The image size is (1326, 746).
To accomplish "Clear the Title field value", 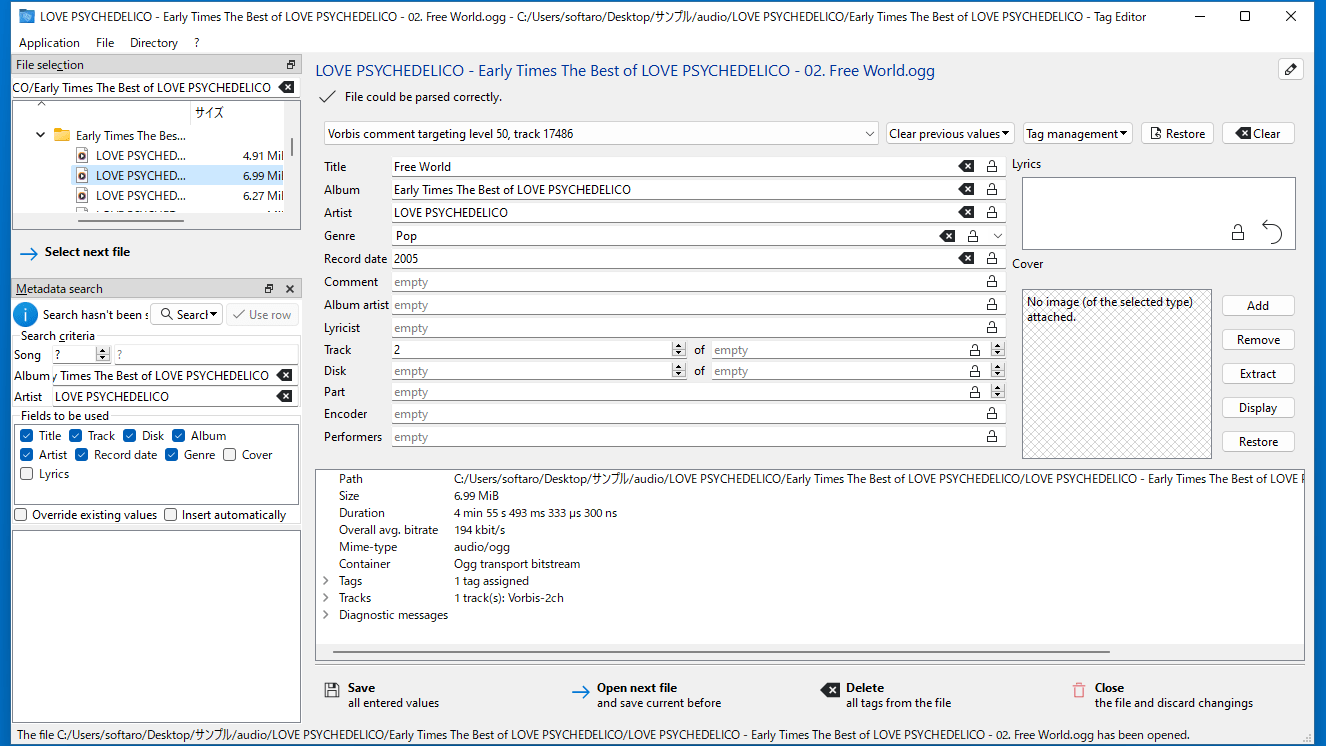I will click(966, 167).
